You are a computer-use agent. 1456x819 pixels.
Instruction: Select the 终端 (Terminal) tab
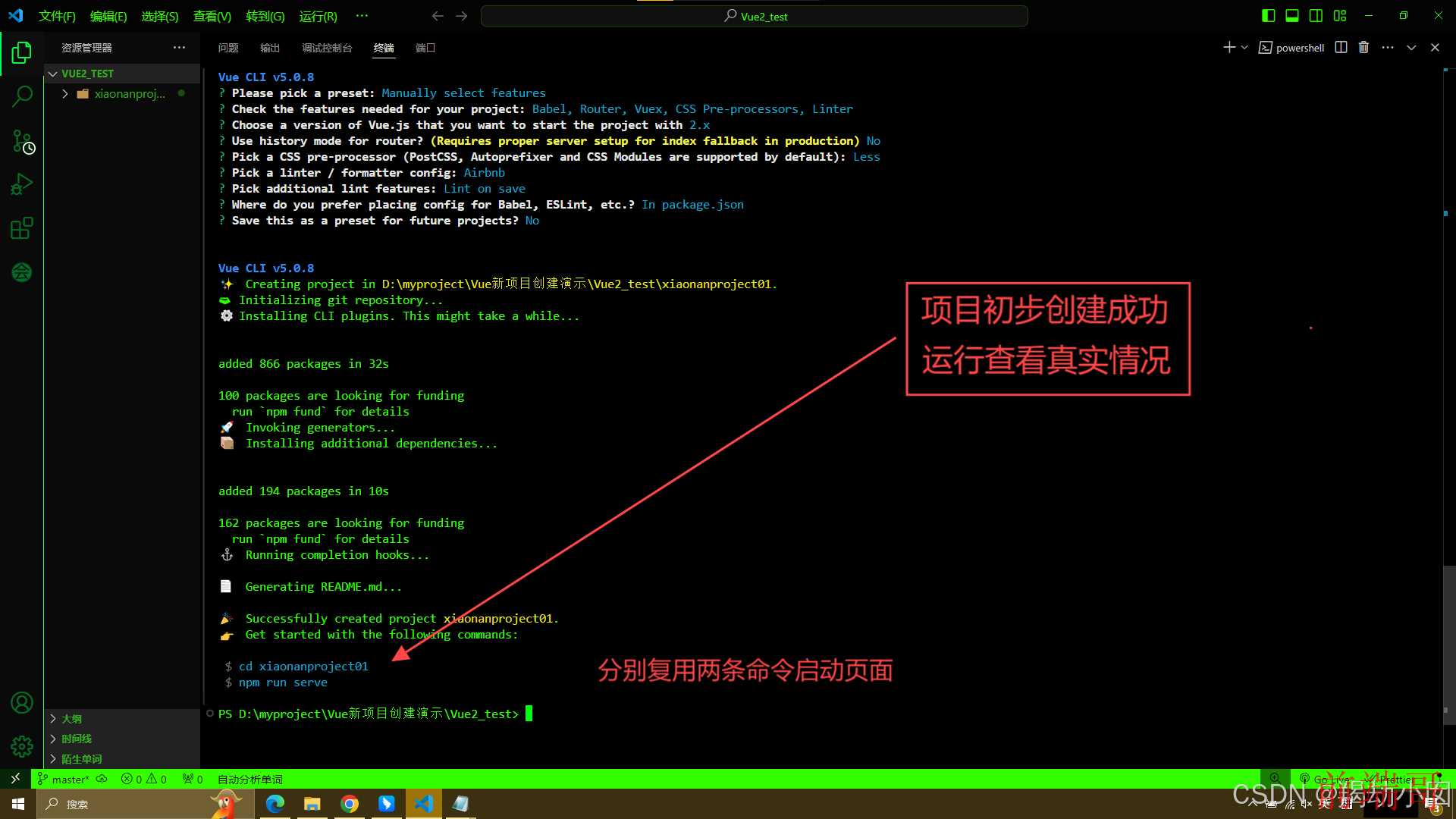point(384,48)
